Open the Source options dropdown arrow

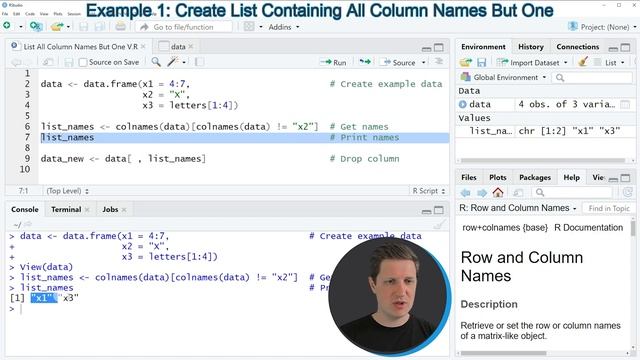tap(424, 62)
